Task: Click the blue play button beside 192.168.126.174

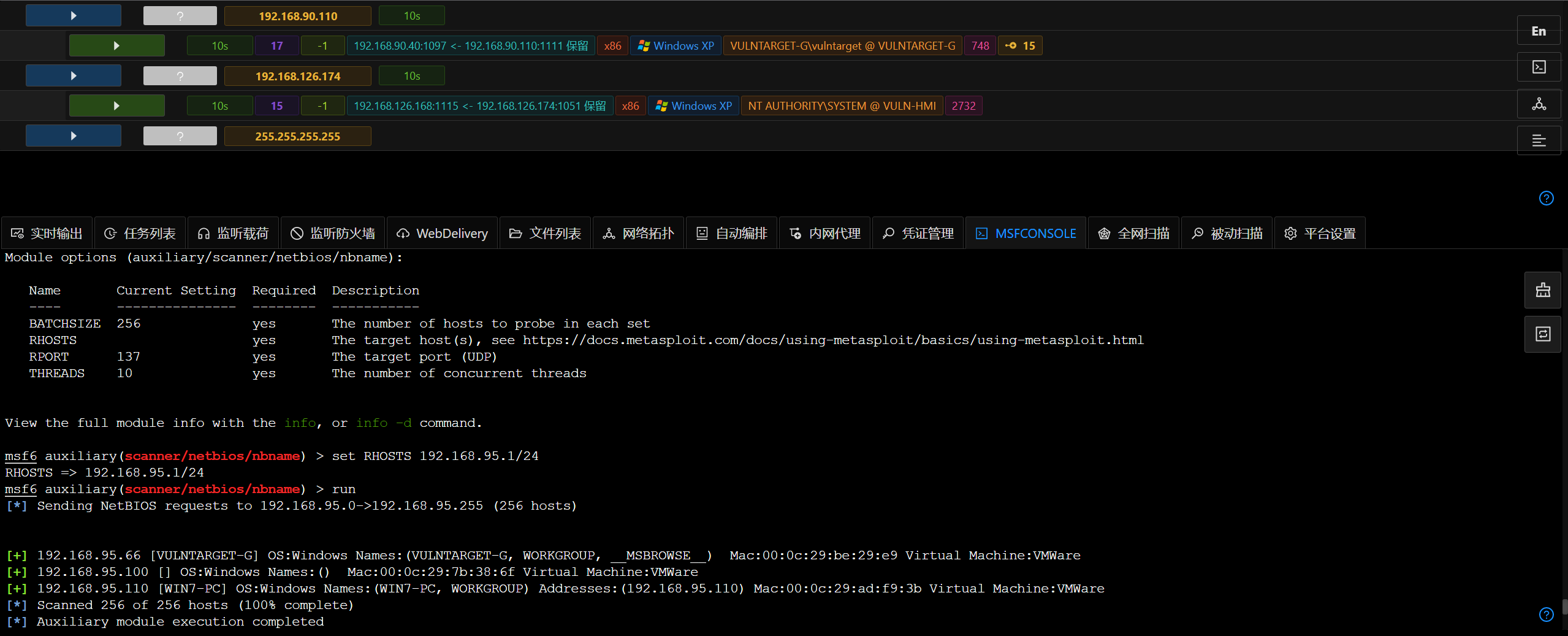Action: (x=74, y=75)
